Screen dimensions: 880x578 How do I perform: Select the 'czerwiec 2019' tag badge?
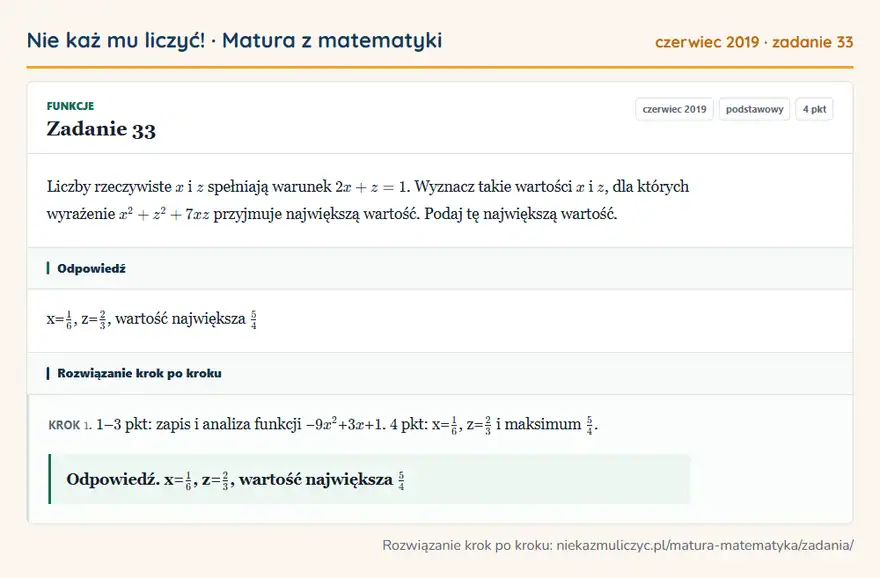tap(674, 109)
